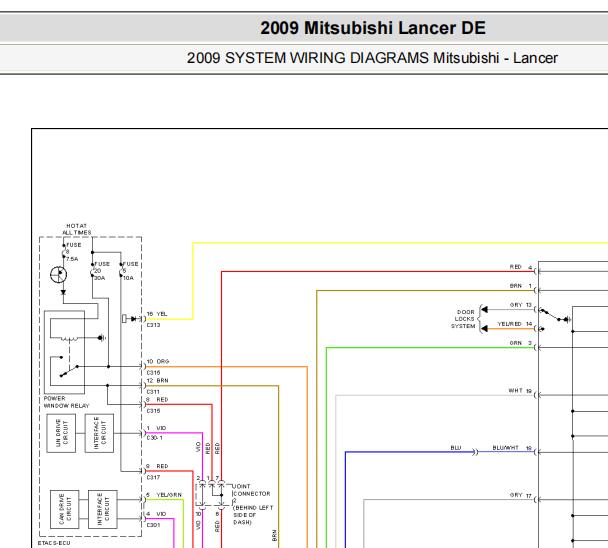Screen dimensions: 608x548
Task: Select the '5 YEL/GRN' wire label
Action: click(164, 495)
